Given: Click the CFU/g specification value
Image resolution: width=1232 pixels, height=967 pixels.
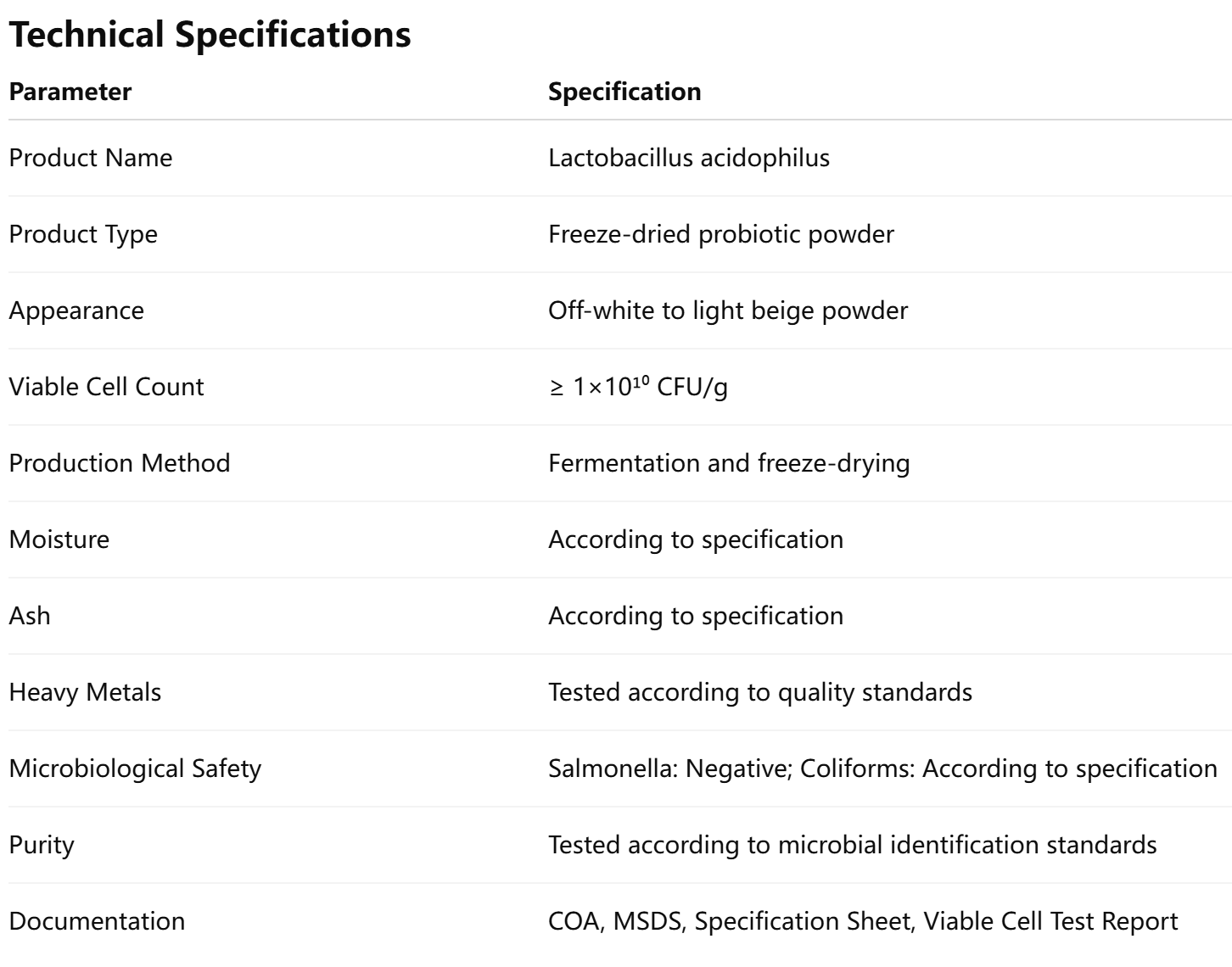Looking at the screenshot, I should coord(638,387).
